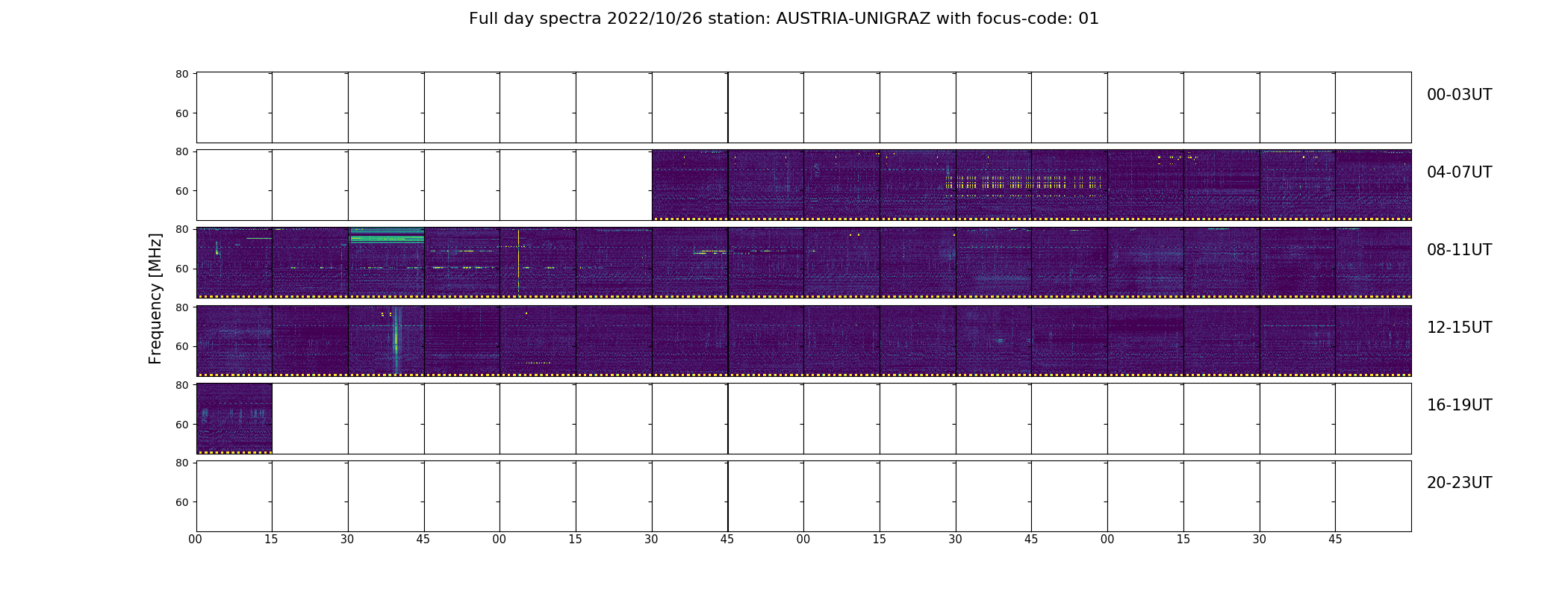Click the vertical yellow burst line in the 08-11UT row
The width and height of the screenshot is (1568, 597).
coord(518,262)
